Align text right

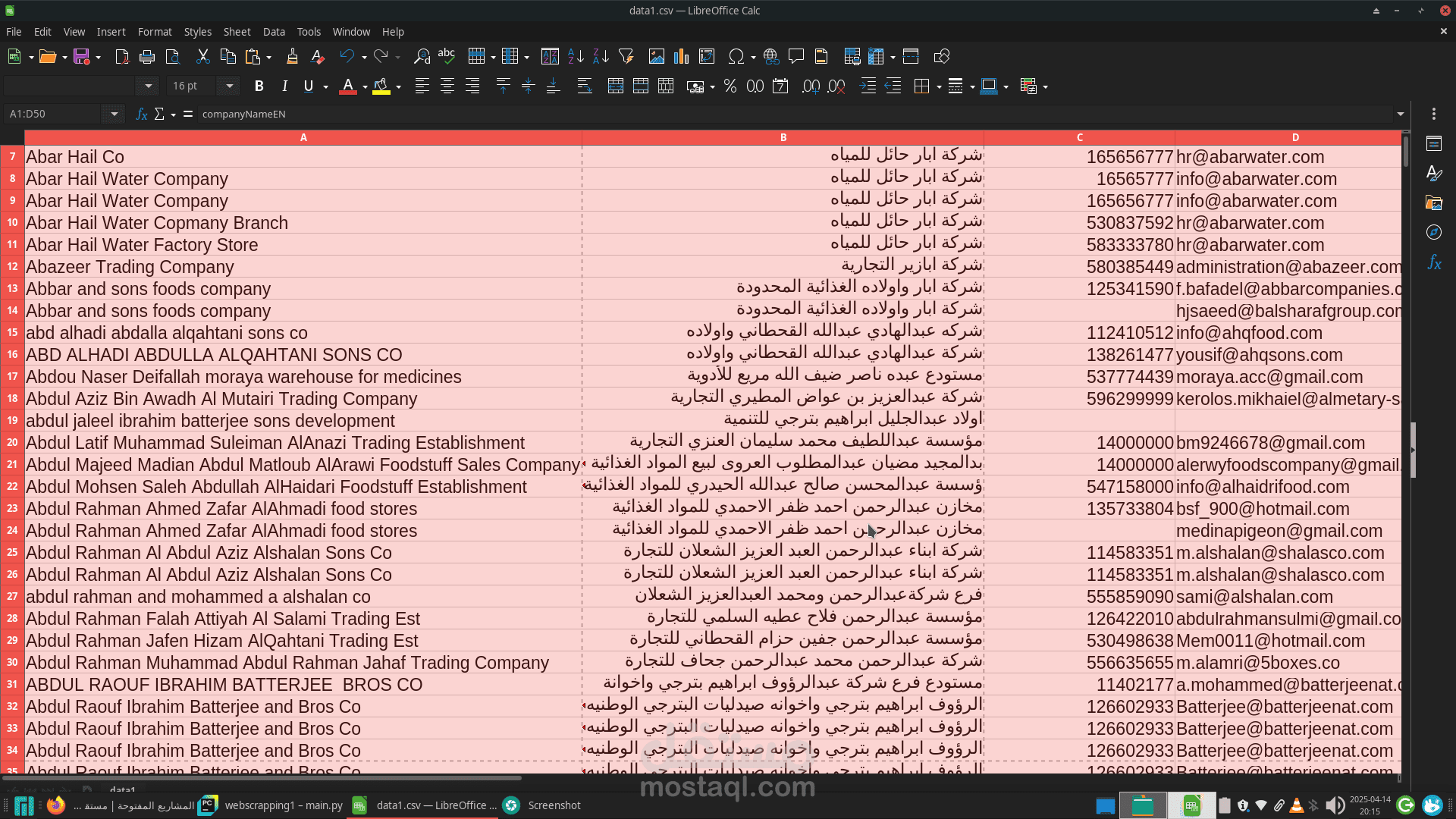click(x=472, y=86)
